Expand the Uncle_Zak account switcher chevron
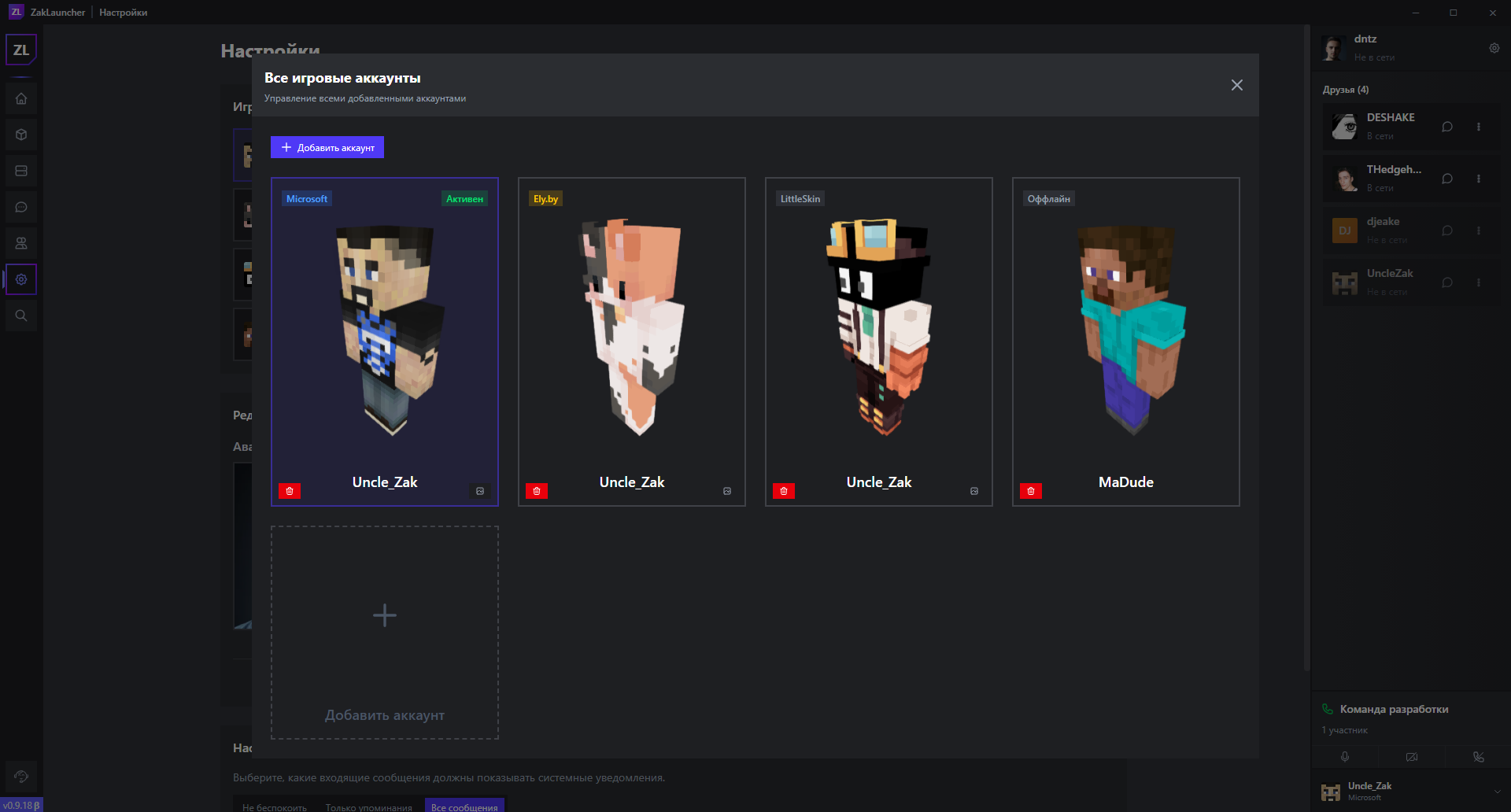 point(1497,792)
